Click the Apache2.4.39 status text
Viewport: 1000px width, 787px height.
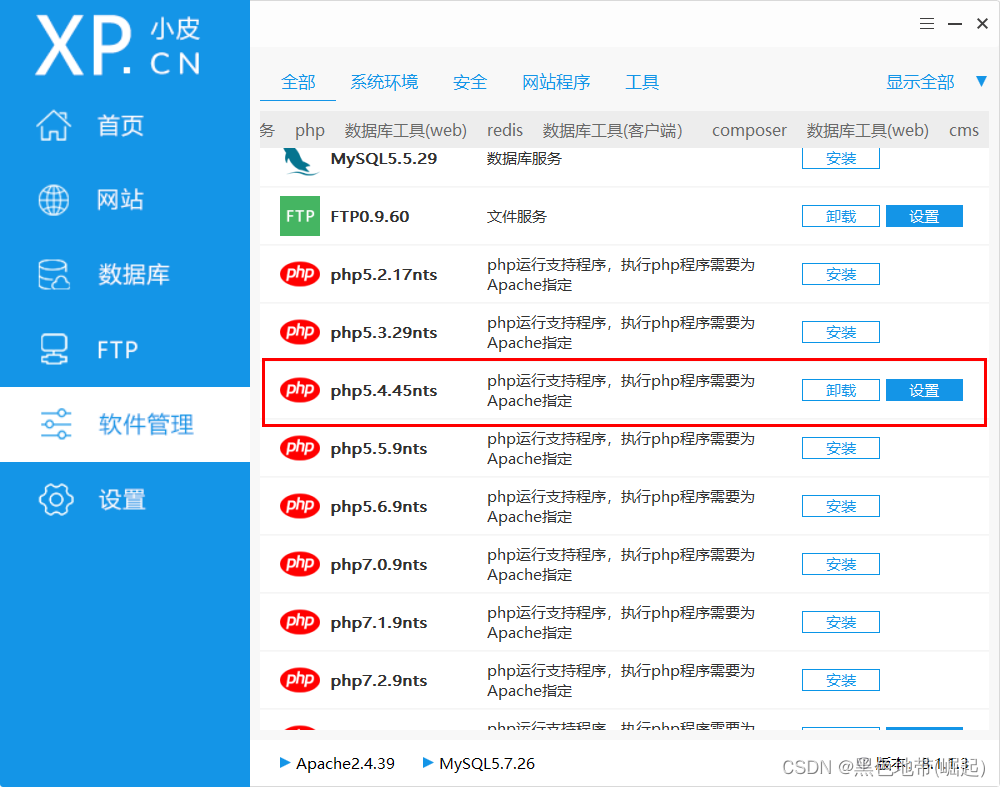pos(345,763)
